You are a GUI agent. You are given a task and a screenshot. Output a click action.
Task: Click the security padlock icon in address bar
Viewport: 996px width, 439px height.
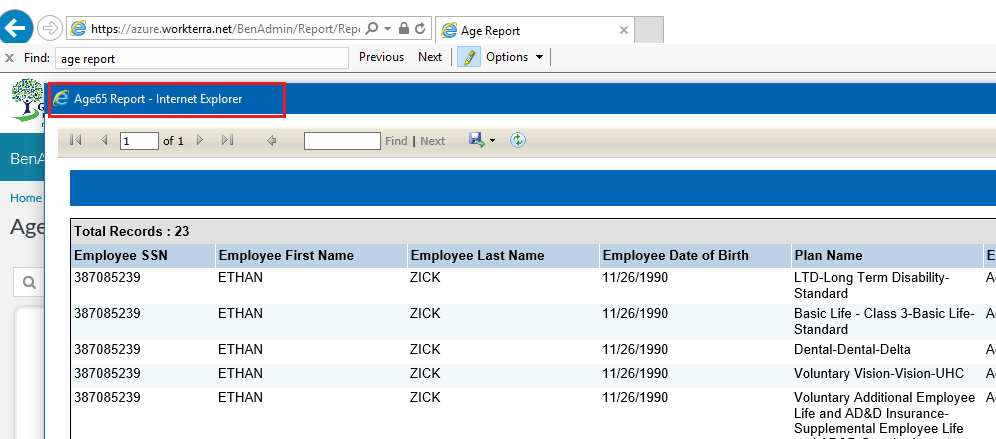pos(402,30)
